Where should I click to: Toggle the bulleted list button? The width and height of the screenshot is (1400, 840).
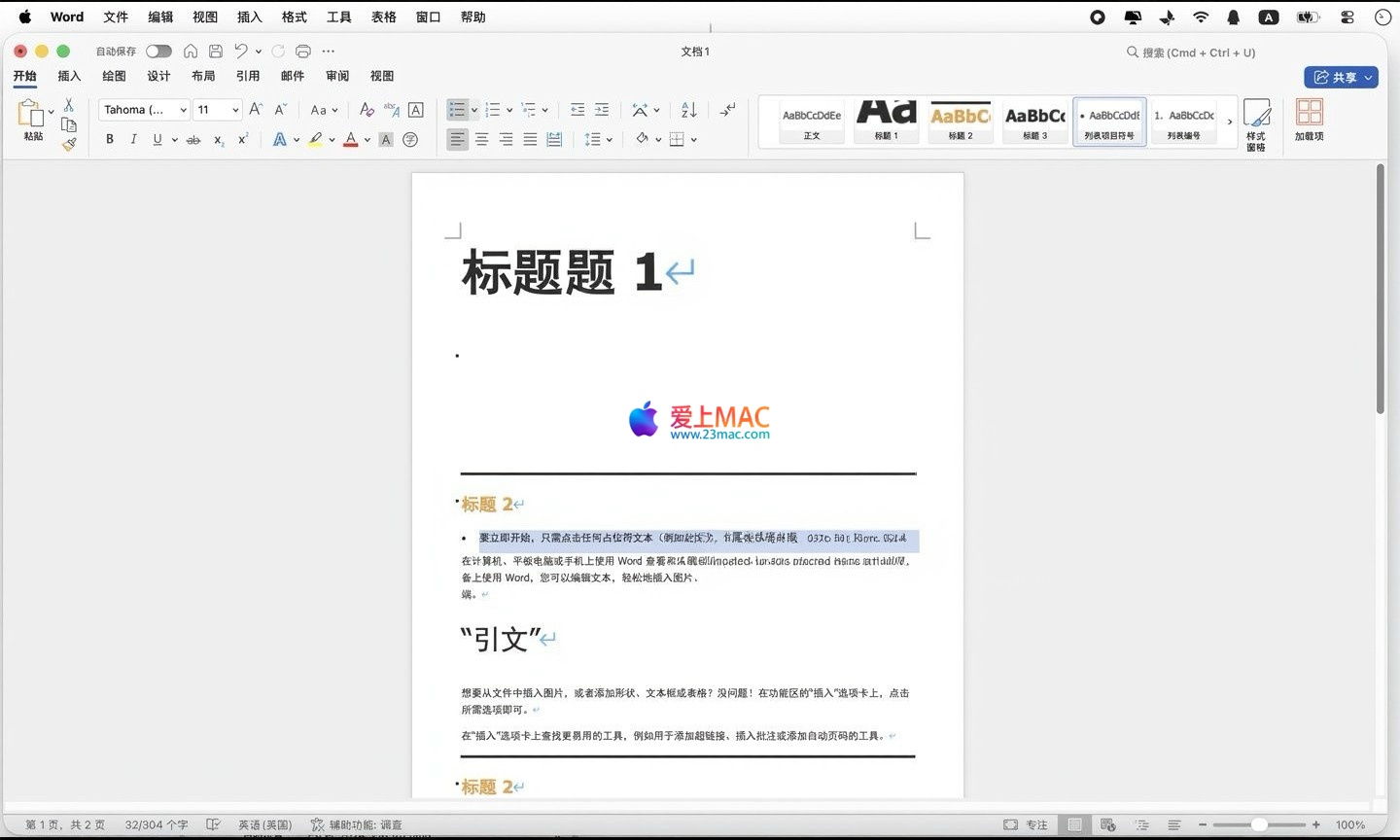(457, 110)
